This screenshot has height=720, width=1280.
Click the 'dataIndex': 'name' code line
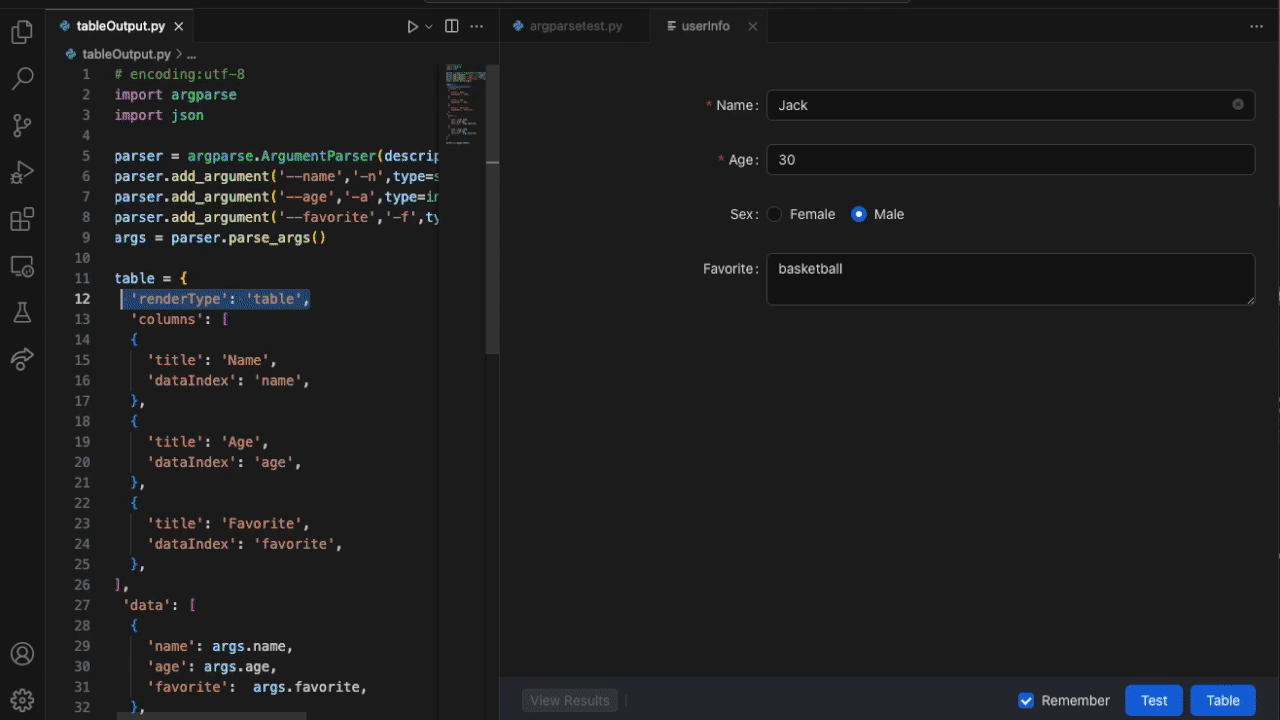[x=228, y=380]
